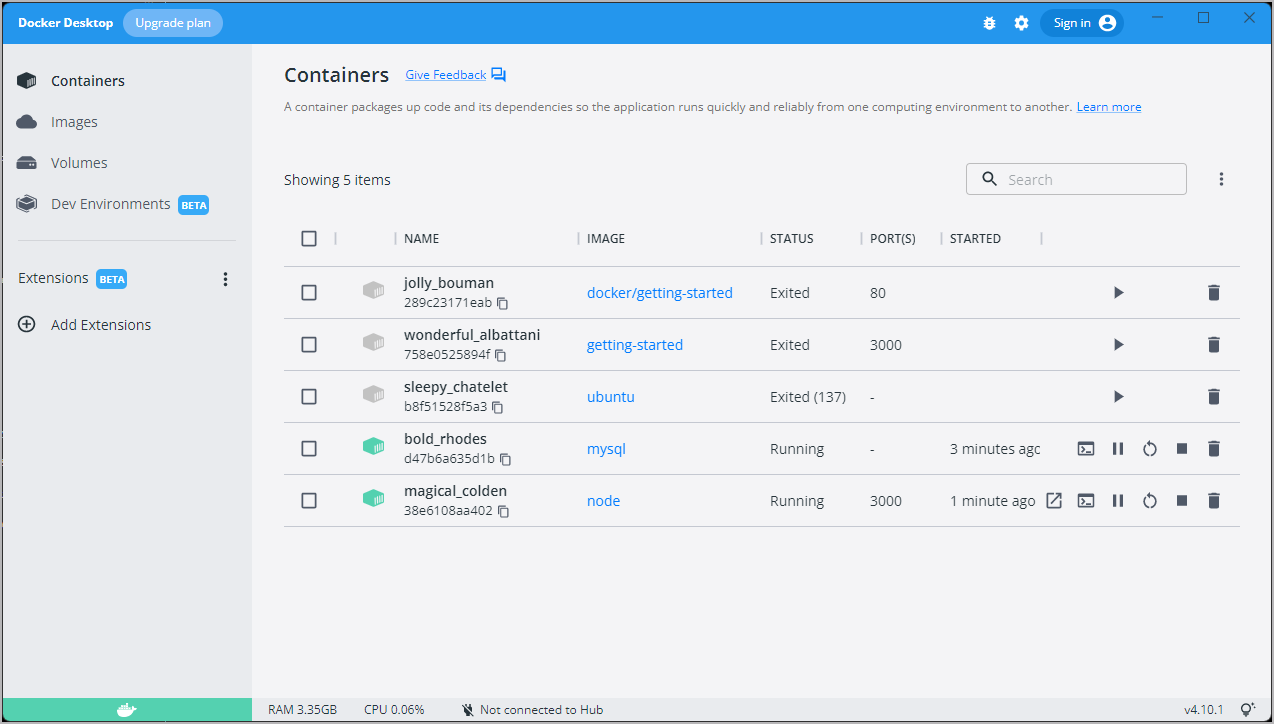Restart the bold_rhodes container
The width and height of the screenshot is (1274, 724).
point(1150,449)
